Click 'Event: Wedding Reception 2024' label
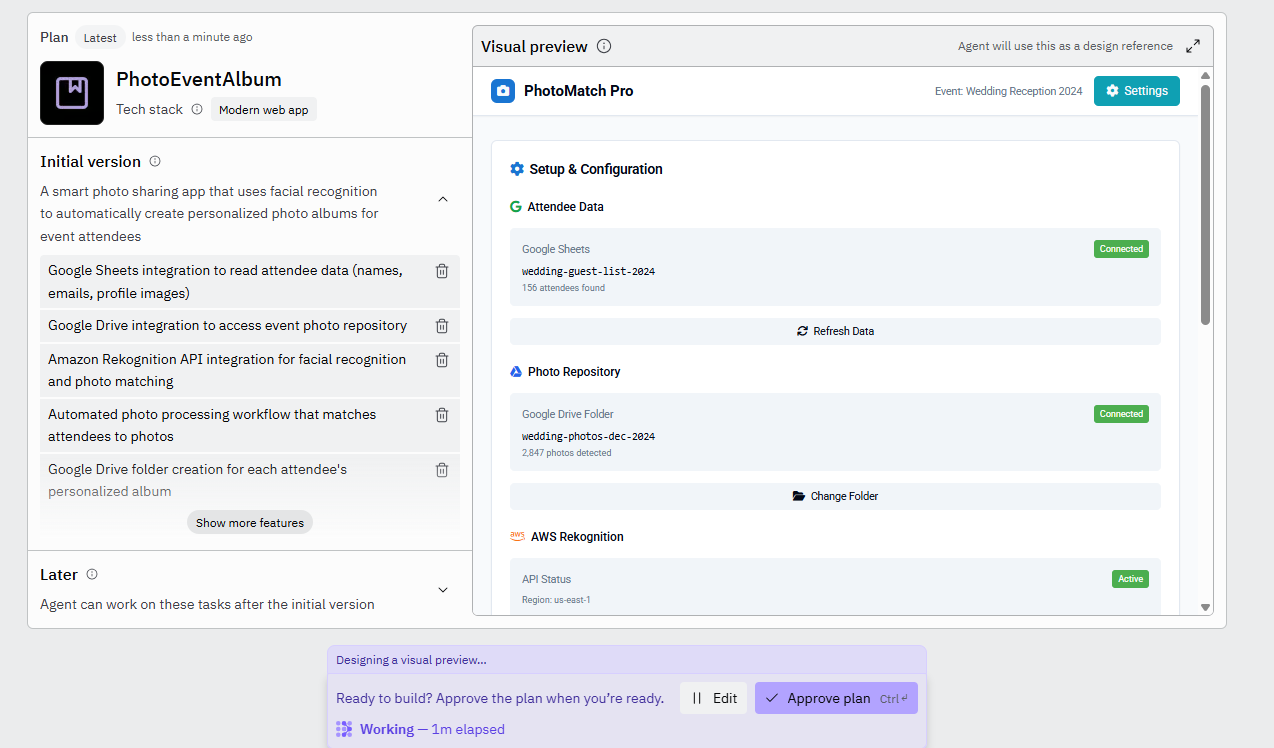This screenshot has width=1274, height=748. pos(1008,91)
